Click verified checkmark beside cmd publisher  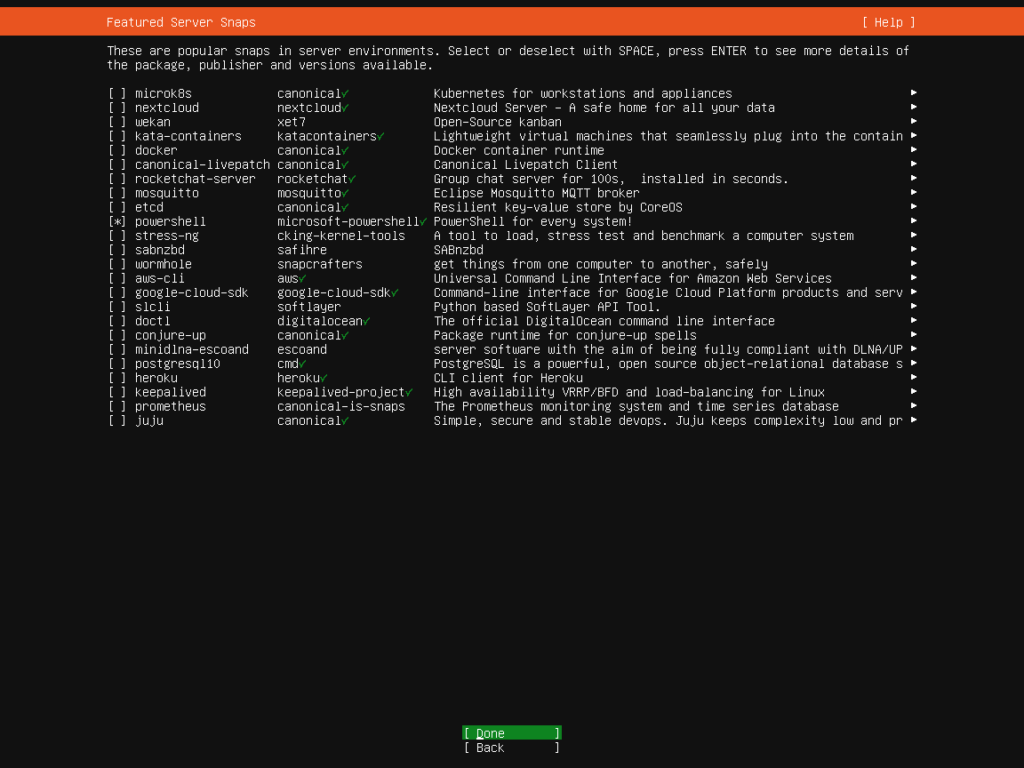[302, 364]
